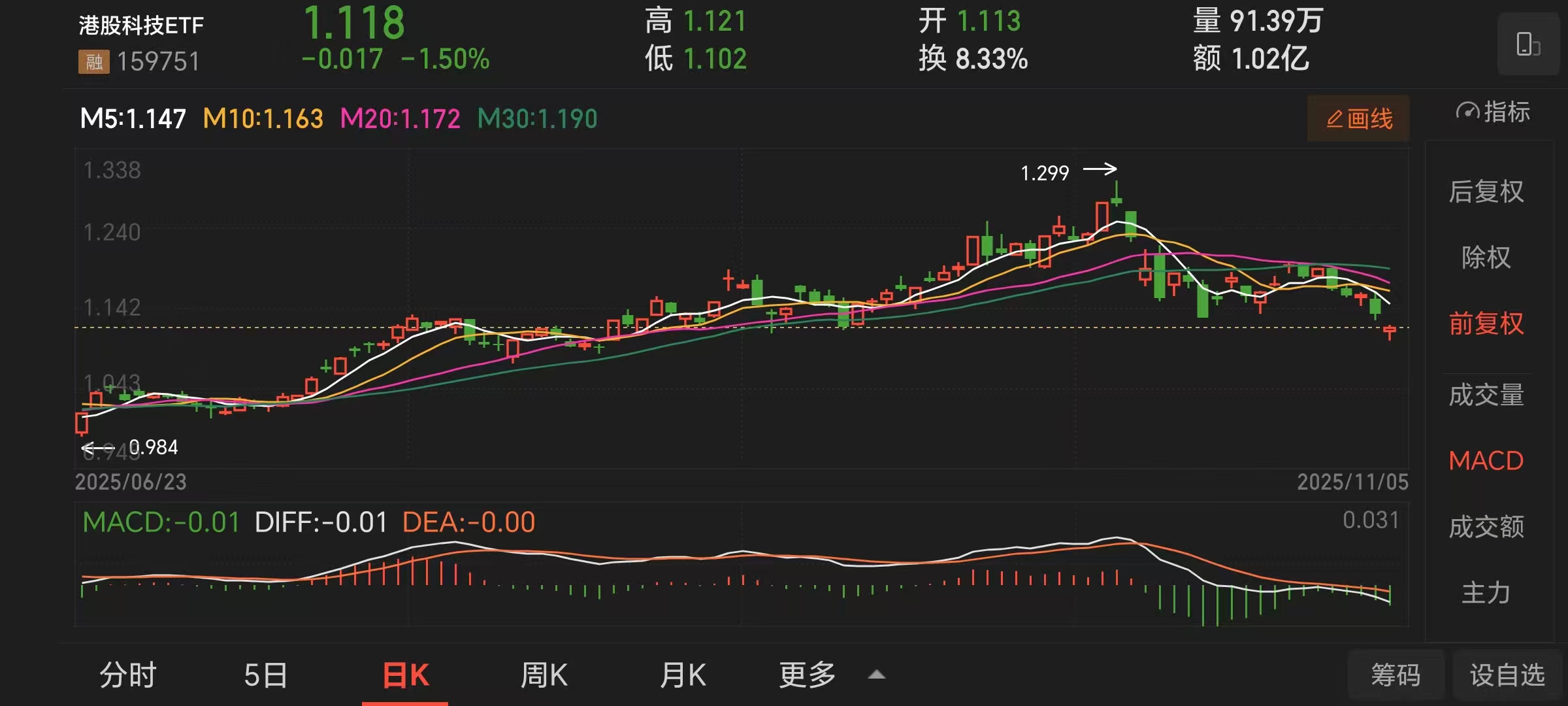
Task: Open the 指标 indicator gauge icon
Action: click(1467, 112)
